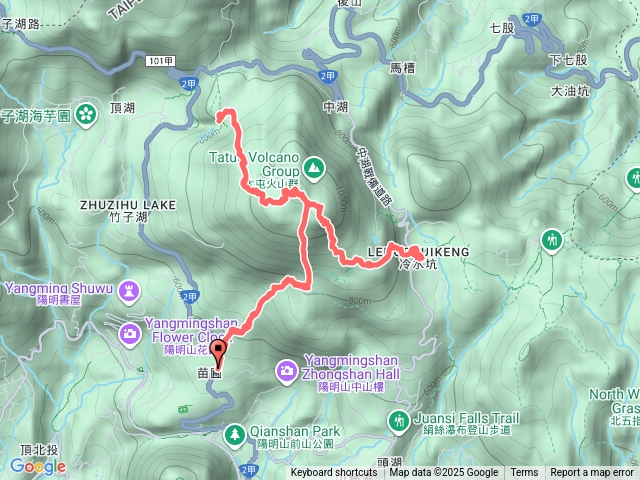The image size is (640, 480).
Task: Click the Juansi Falls Trail text label
Action: coord(466,418)
